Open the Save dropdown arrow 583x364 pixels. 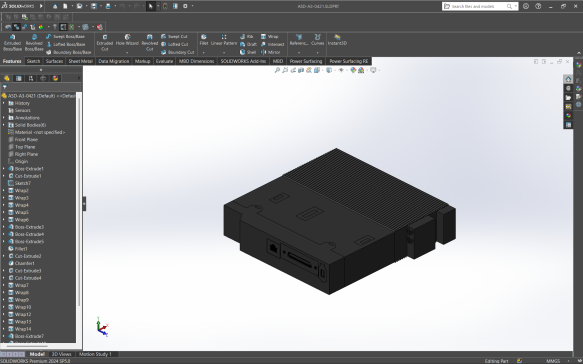click(x=100, y=6)
